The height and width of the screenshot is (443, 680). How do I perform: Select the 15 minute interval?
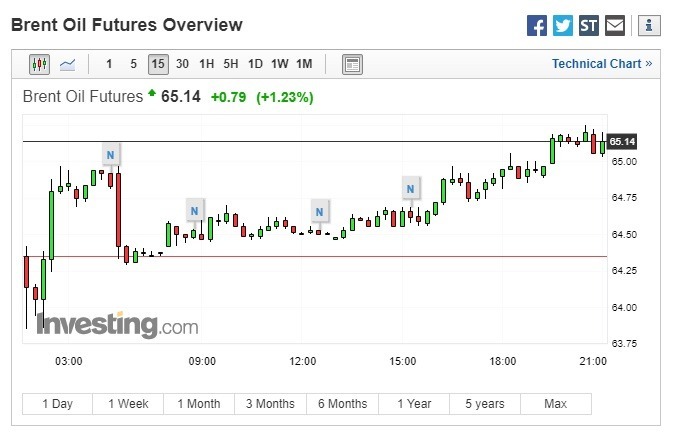tap(158, 64)
